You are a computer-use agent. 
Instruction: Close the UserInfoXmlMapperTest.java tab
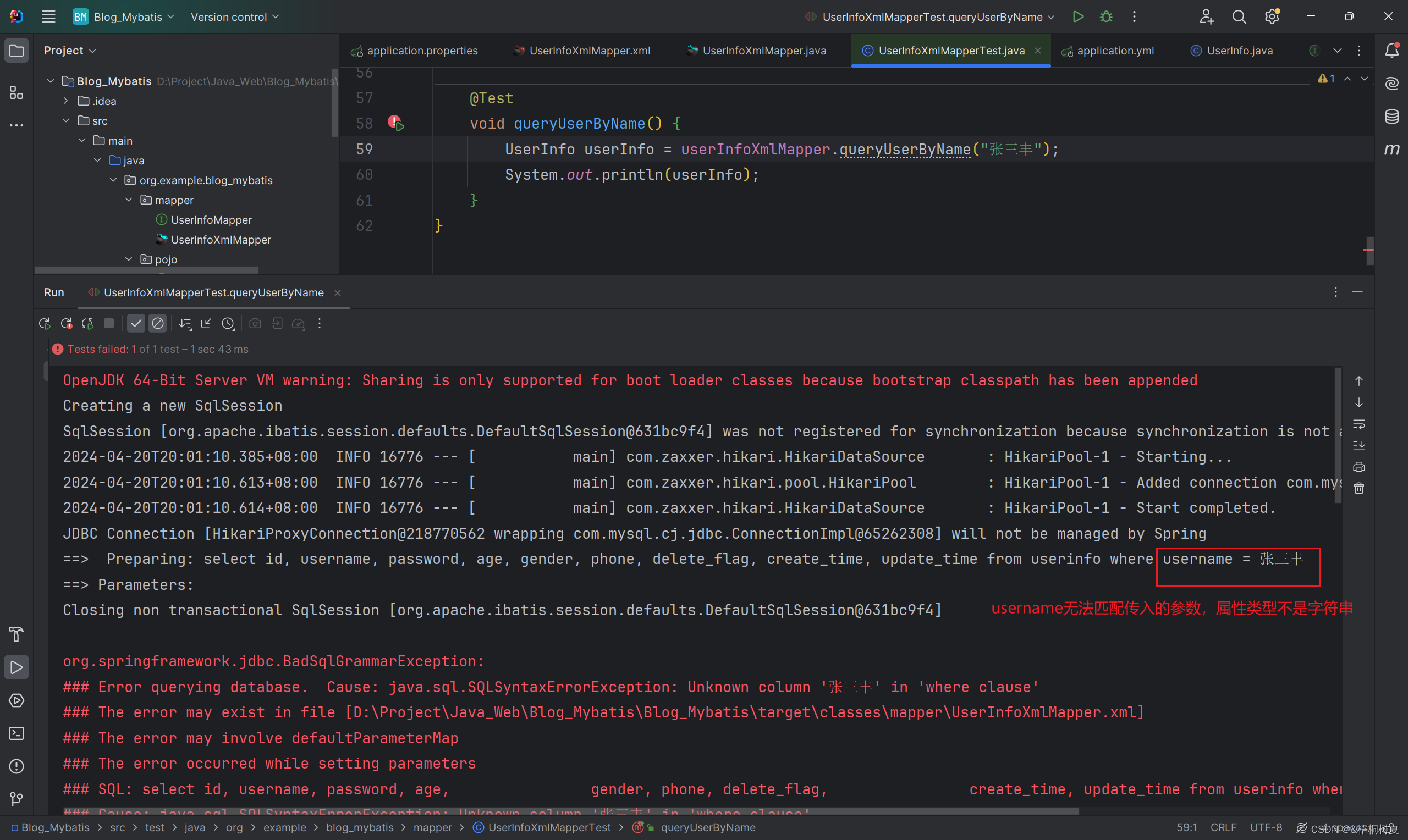(1038, 51)
